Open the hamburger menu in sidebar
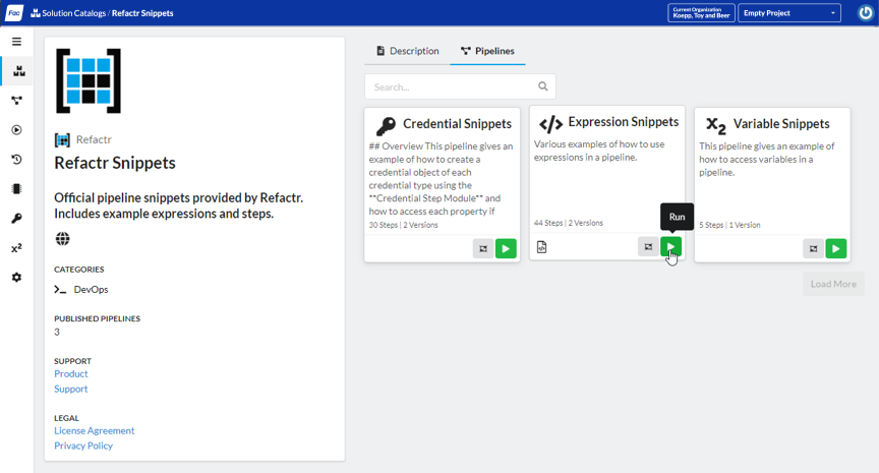This screenshot has width=879, height=473. click(x=16, y=42)
